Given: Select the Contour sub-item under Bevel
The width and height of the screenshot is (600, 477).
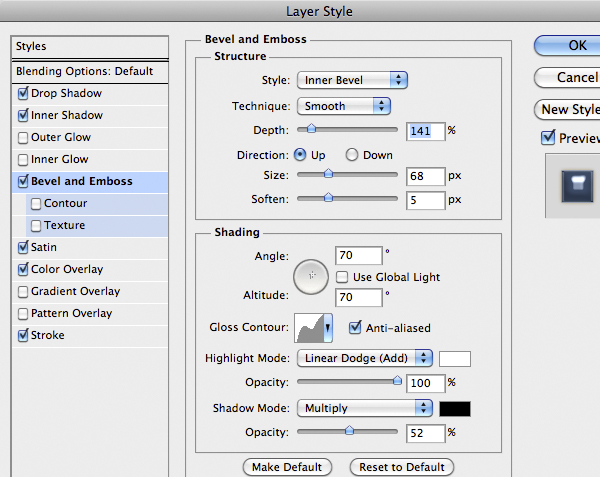Looking at the screenshot, I should click(x=65, y=203).
